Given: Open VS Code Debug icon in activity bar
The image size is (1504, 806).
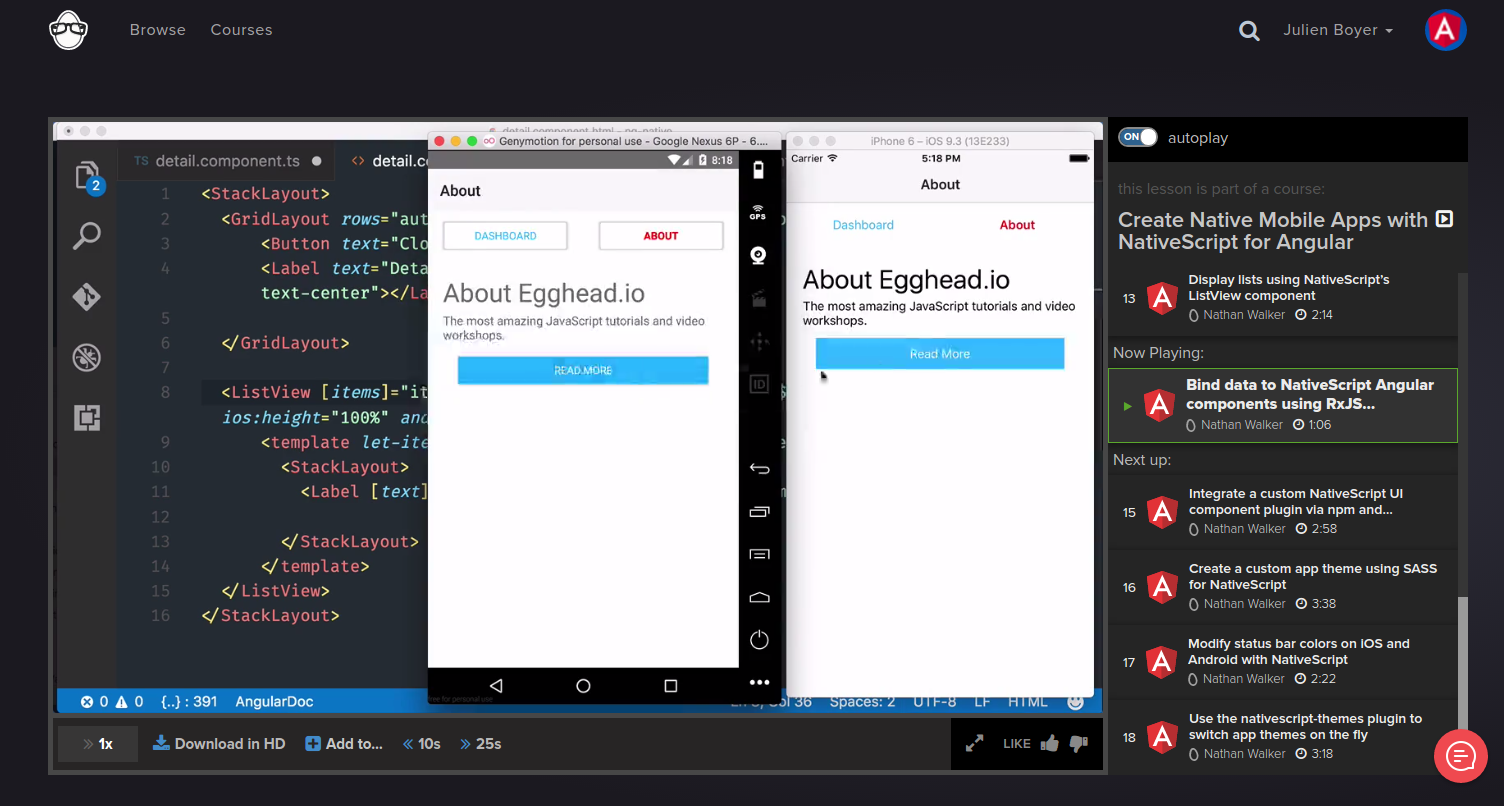Looking at the screenshot, I should (87, 358).
